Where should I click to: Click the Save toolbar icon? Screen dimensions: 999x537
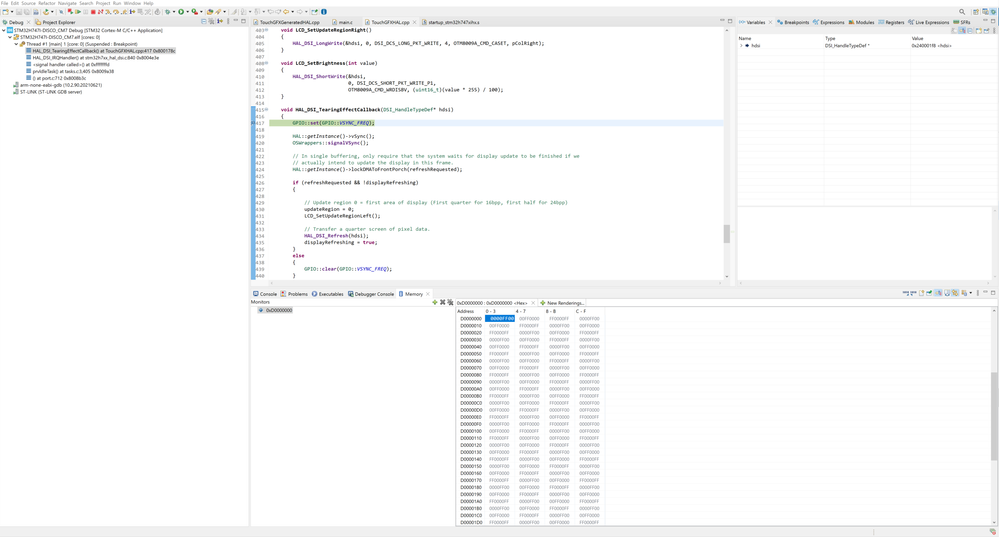pos(19,11)
